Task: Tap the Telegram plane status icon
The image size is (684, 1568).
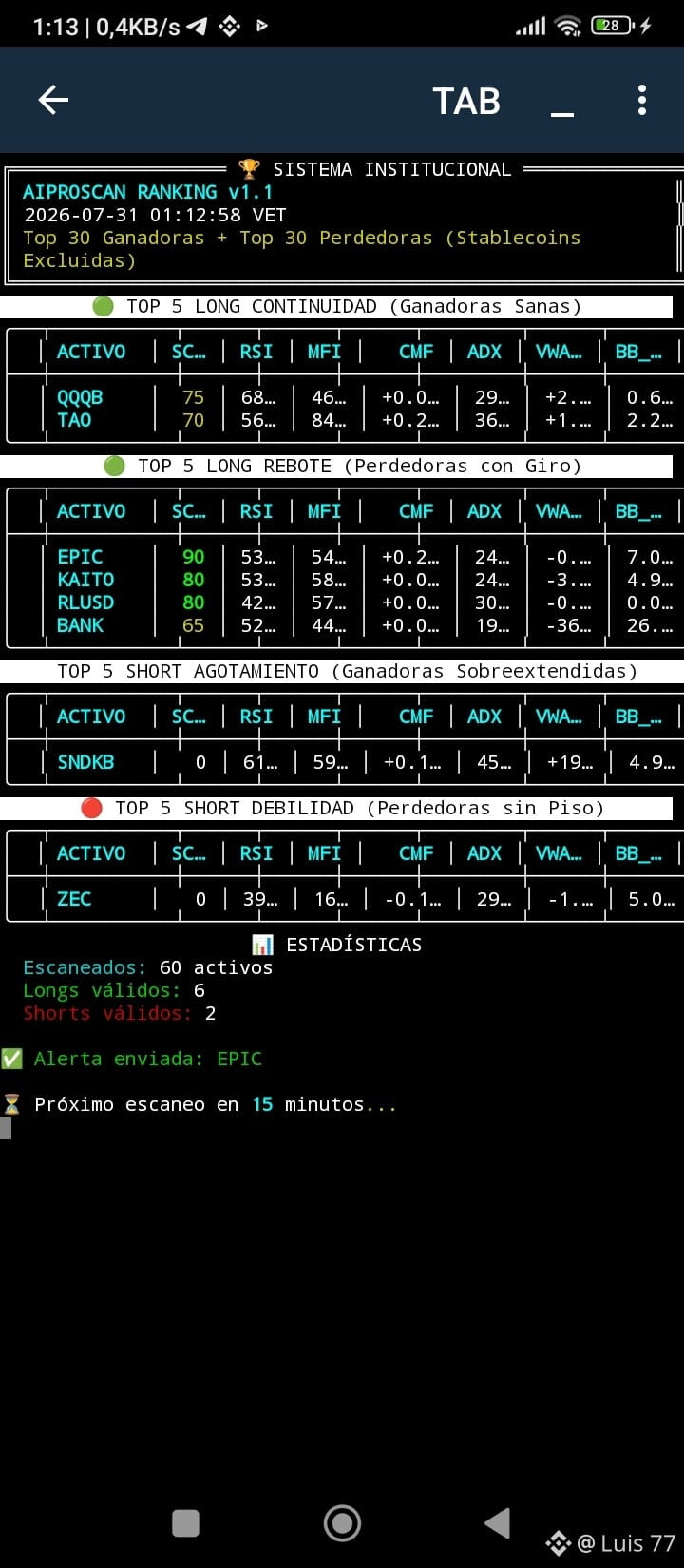Action: [x=197, y=27]
